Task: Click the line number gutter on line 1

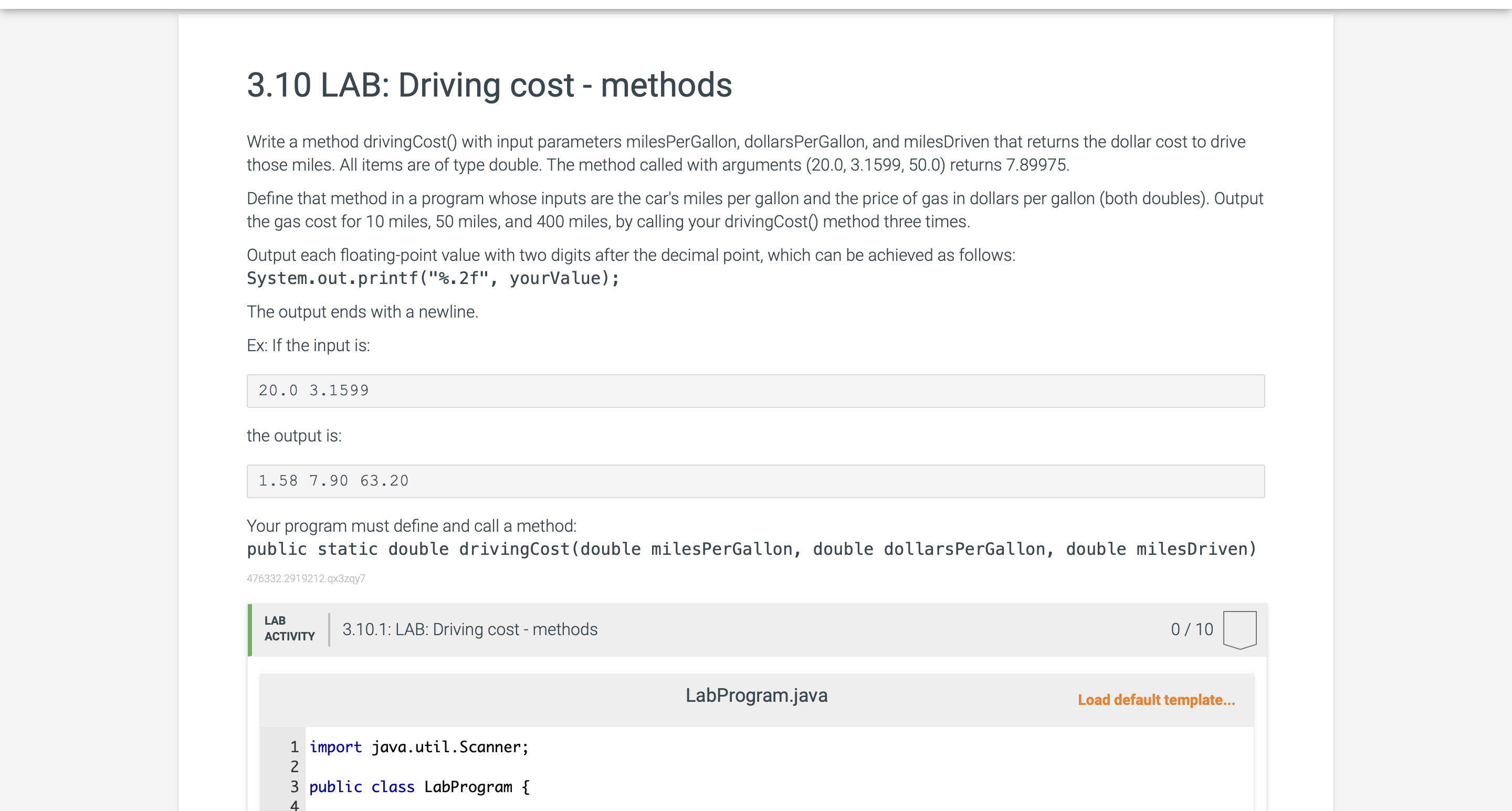Action: click(x=294, y=747)
